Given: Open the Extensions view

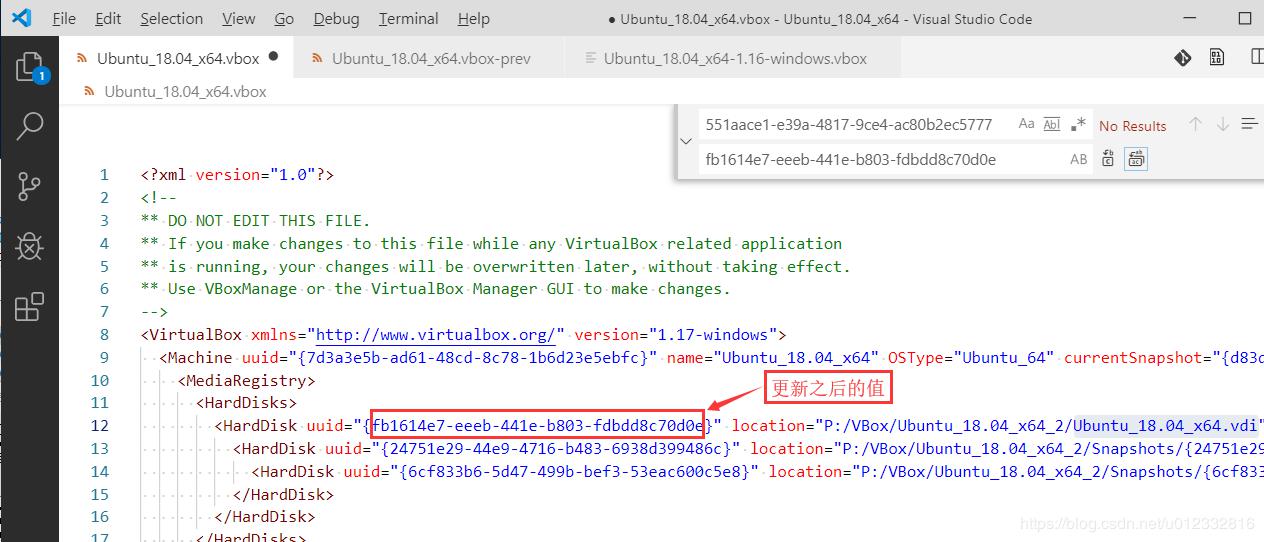Looking at the screenshot, I should pyautogui.click(x=29, y=306).
